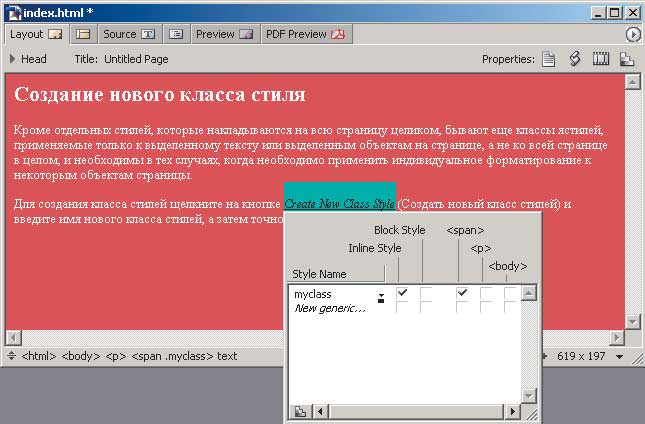Click the CSS icon at style popup bottom-left
The image size is (645, 424).
[301, 411]
